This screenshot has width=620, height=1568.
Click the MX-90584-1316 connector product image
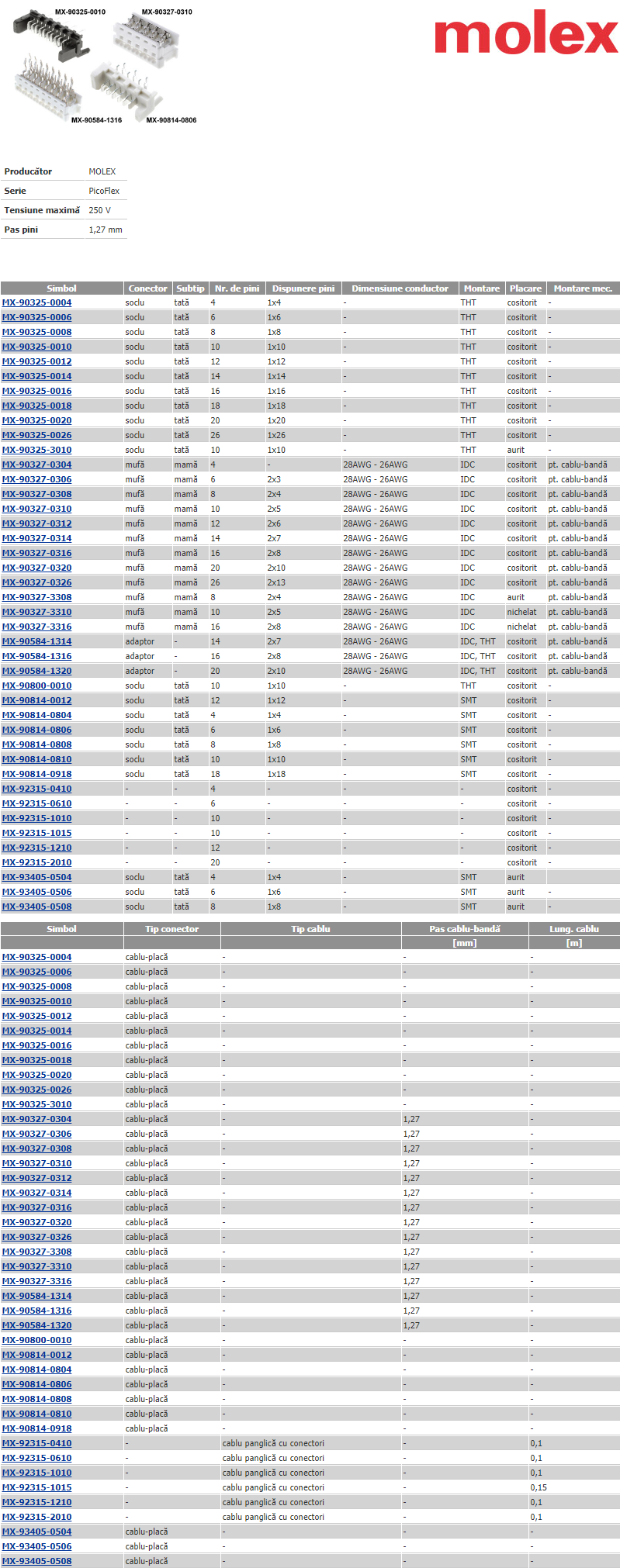point(48,87)
